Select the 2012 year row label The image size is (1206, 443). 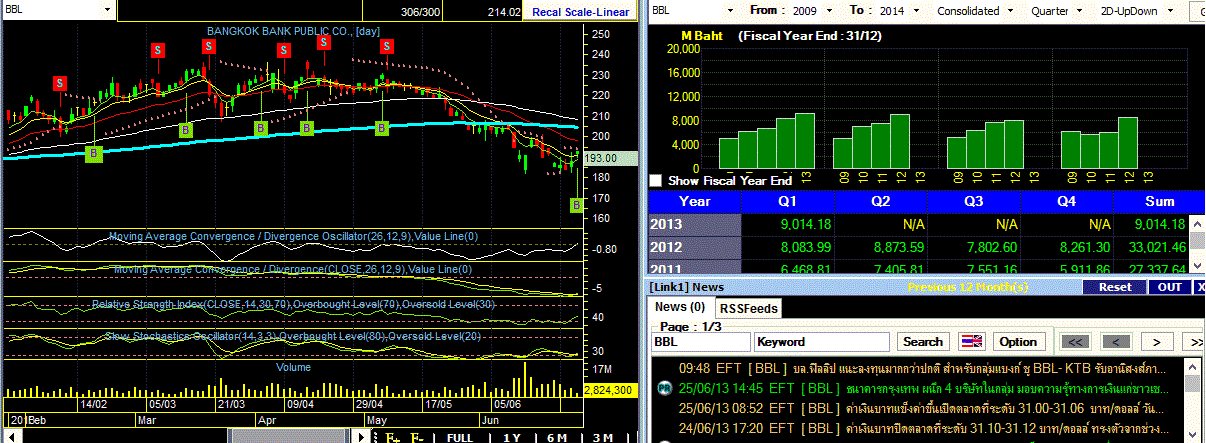point(695,247)
